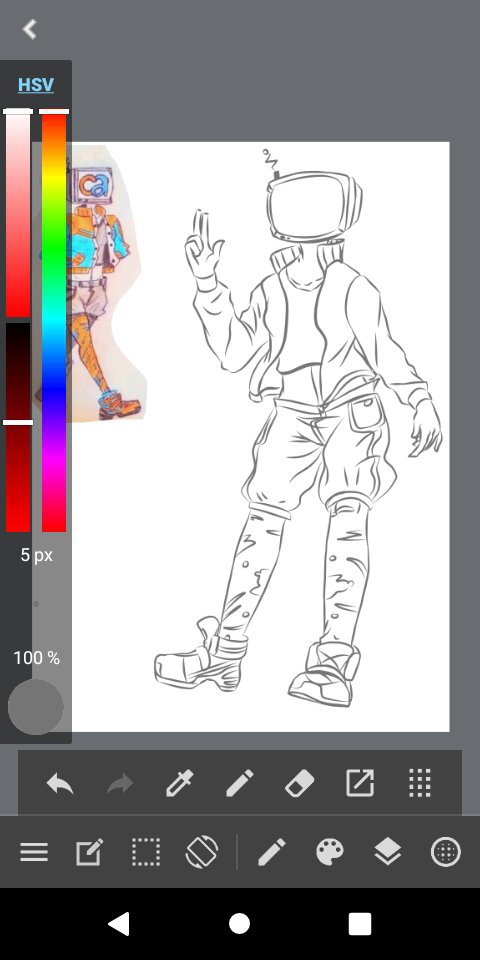Select the pencil brush in the shortcut bar
Image resolution: width=480 pixels, height=960 pixels.
[x=240, y=783]
